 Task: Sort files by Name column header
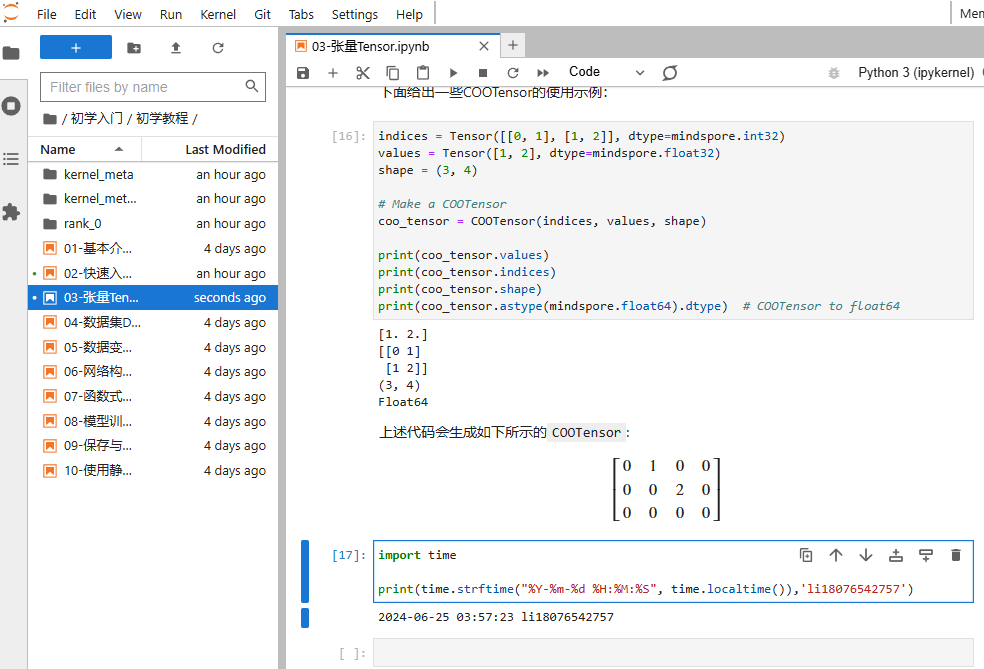pyautogui.click(x=85, y=149)
